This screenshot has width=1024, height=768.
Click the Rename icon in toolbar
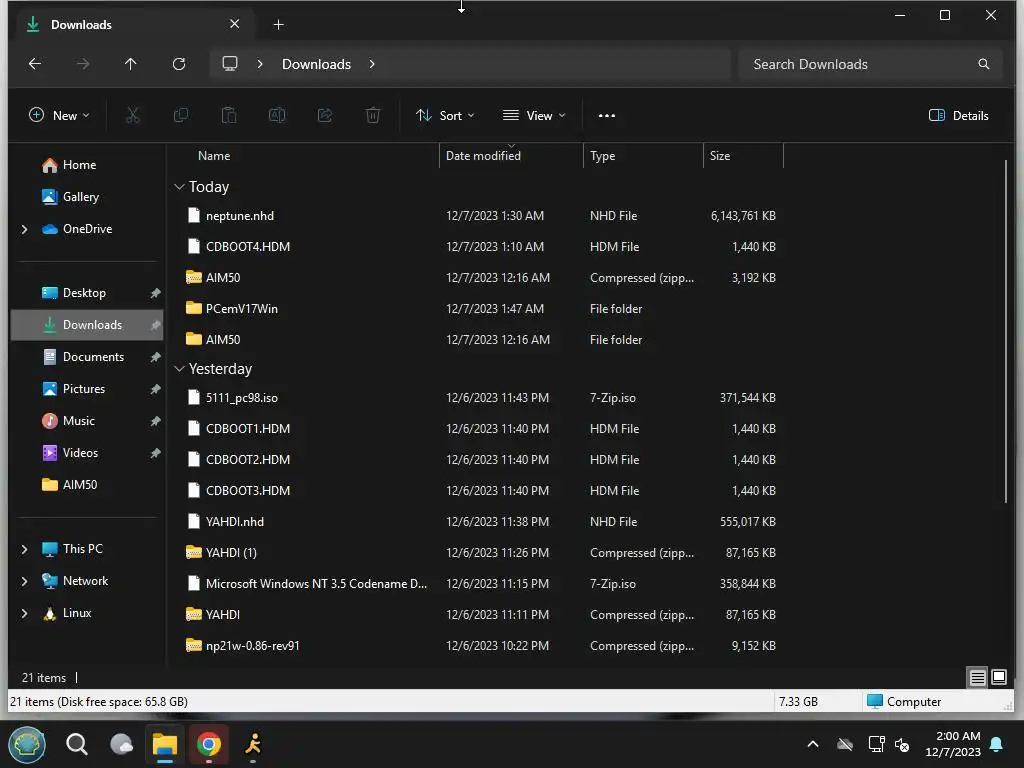pos(277,116)
